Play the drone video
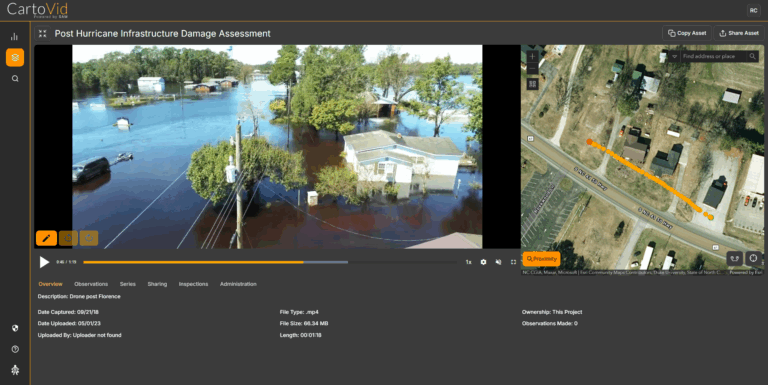 point(44,262)
